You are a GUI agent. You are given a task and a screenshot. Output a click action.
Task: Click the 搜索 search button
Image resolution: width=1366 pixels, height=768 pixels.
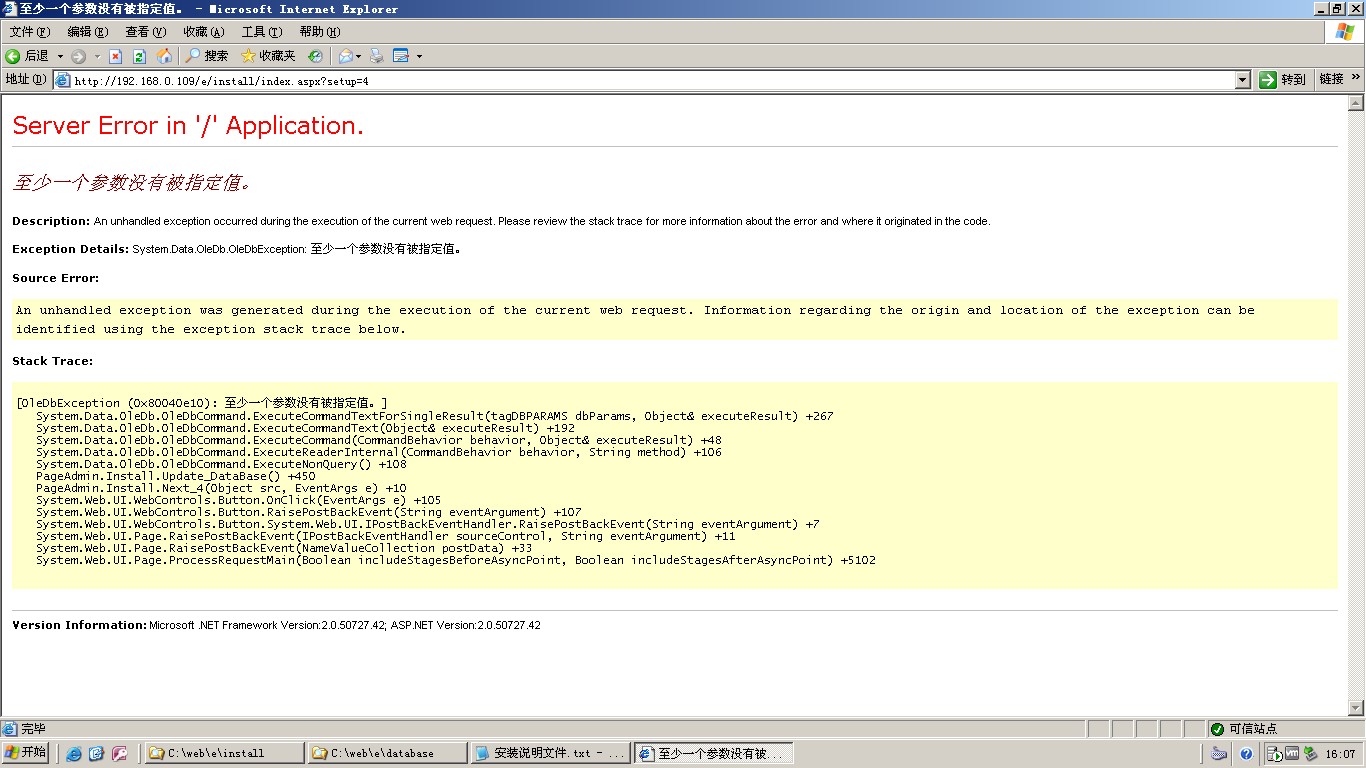207,56
